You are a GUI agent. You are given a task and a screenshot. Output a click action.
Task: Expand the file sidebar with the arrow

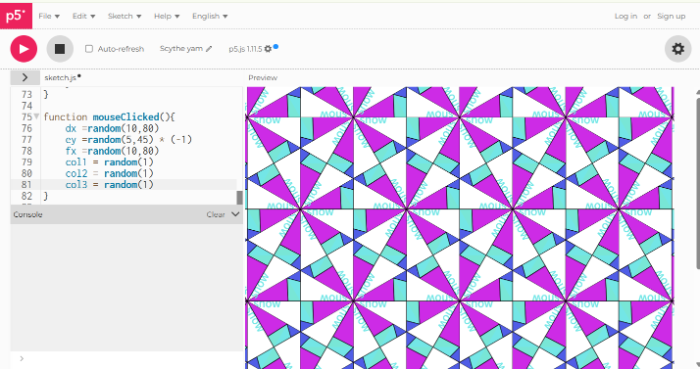[x=25, y=78]
